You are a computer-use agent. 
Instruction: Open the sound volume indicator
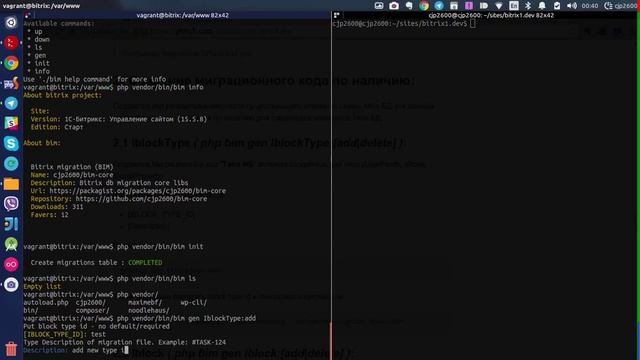(x=572, y=6)
